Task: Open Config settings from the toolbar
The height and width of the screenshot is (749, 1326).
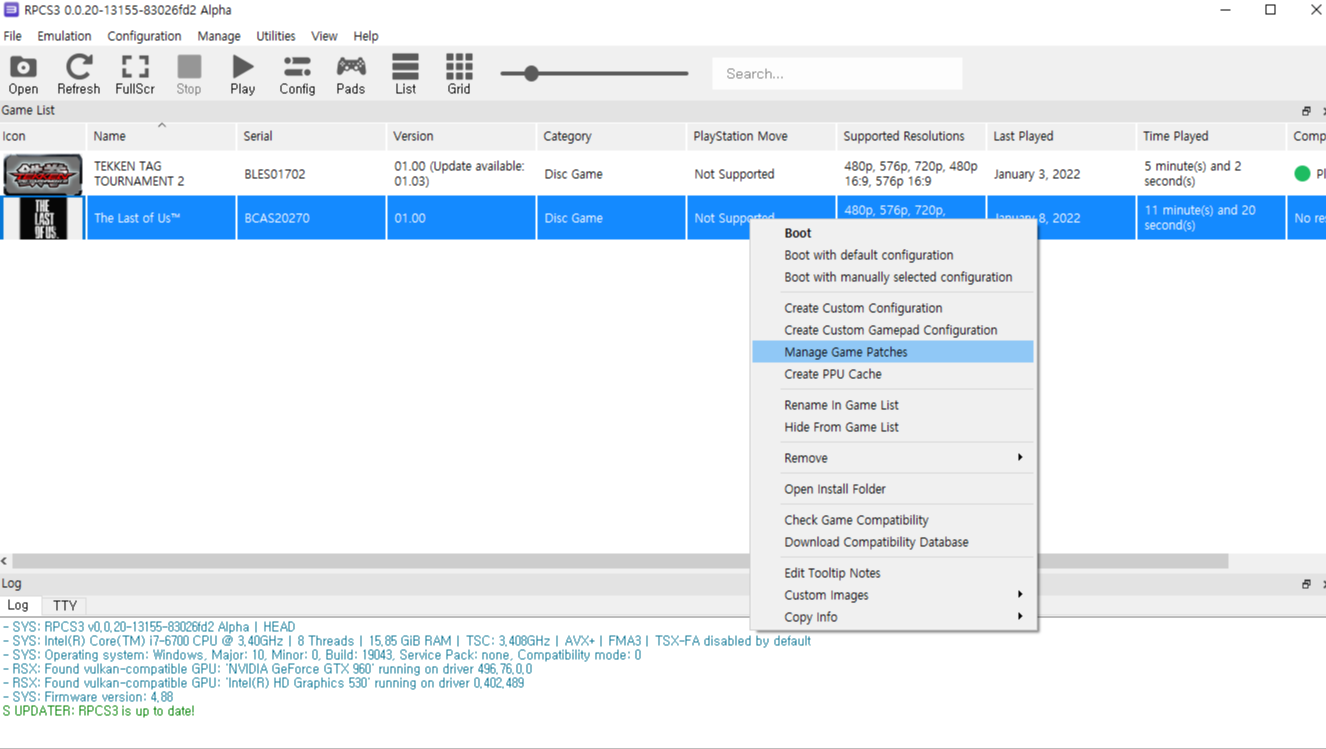Action: tap(297, 75)
